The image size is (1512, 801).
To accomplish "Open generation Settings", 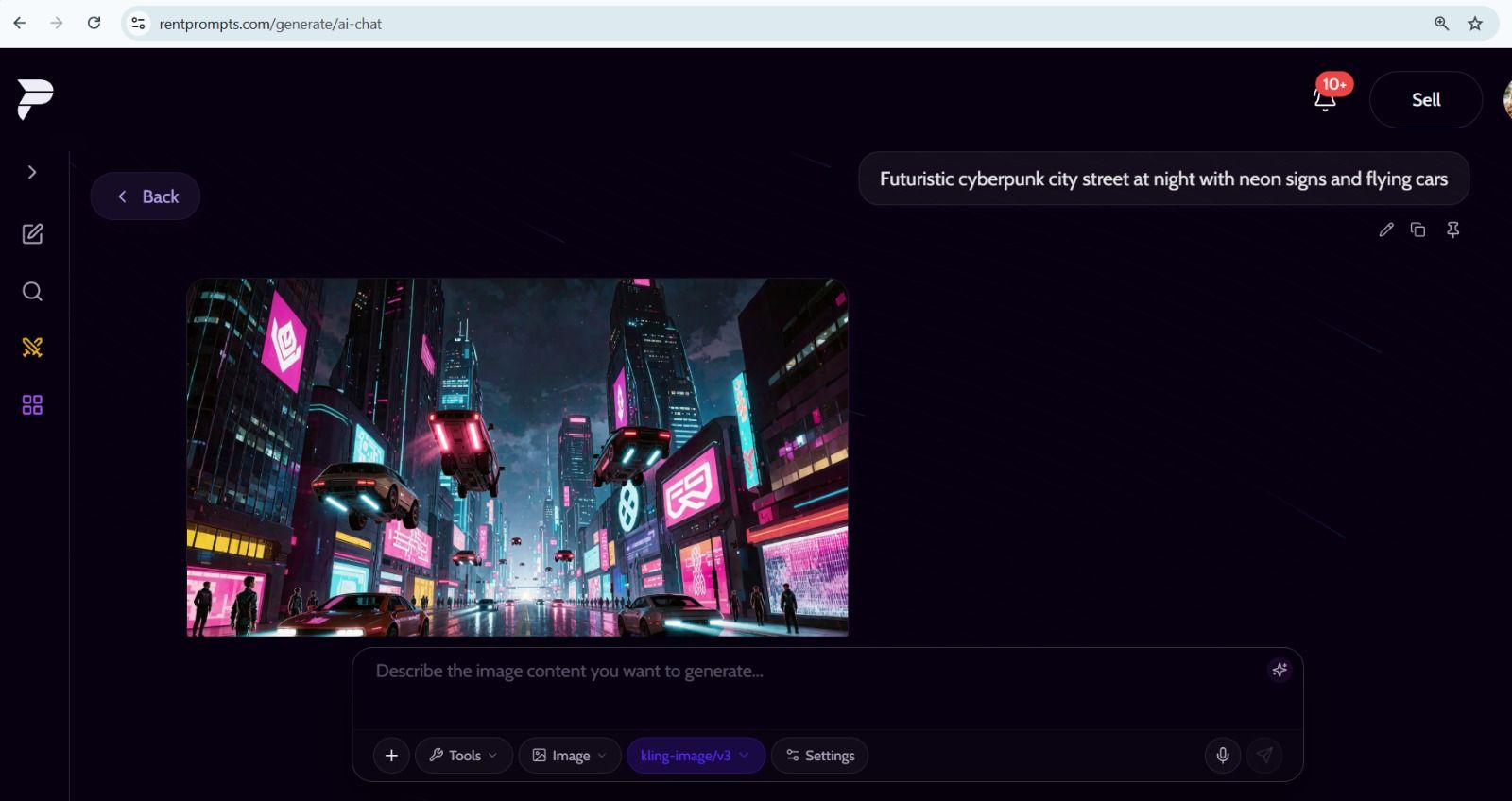I will [x=820, y=756].
